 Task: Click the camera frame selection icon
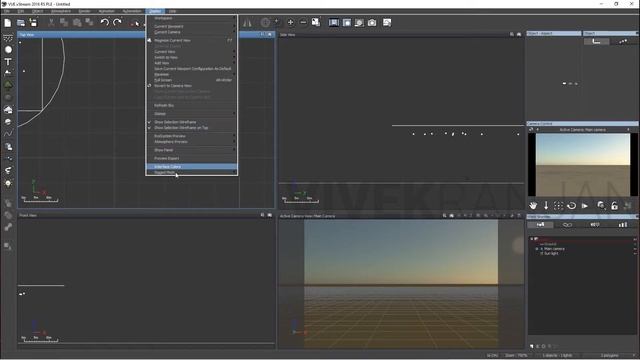tap(558, 205)
